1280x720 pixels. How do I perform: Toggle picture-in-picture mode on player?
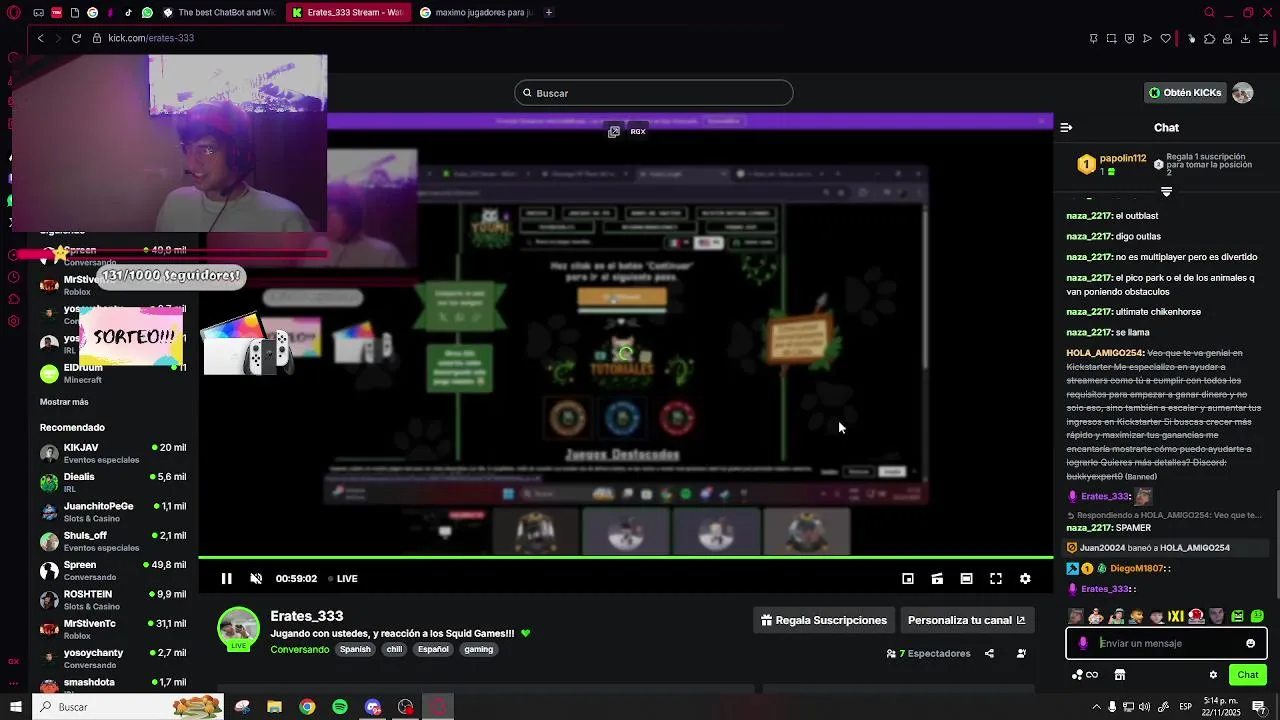tap(908, 578)
